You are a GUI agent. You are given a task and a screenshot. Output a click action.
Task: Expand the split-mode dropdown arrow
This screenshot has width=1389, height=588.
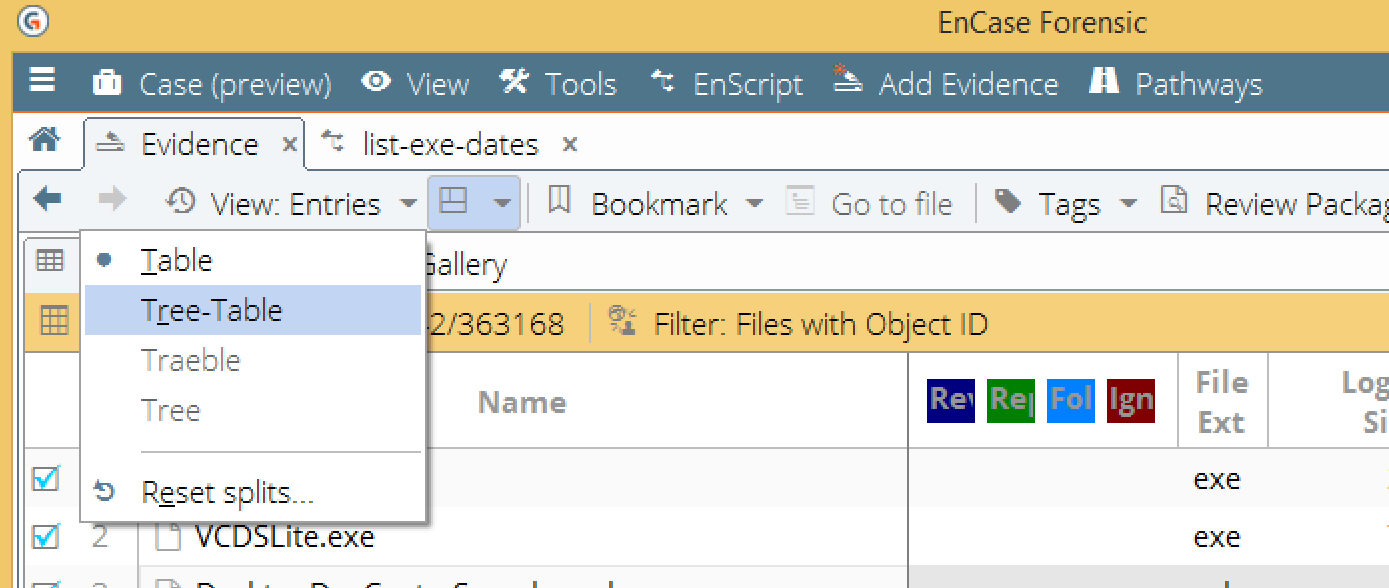[501, 204]
